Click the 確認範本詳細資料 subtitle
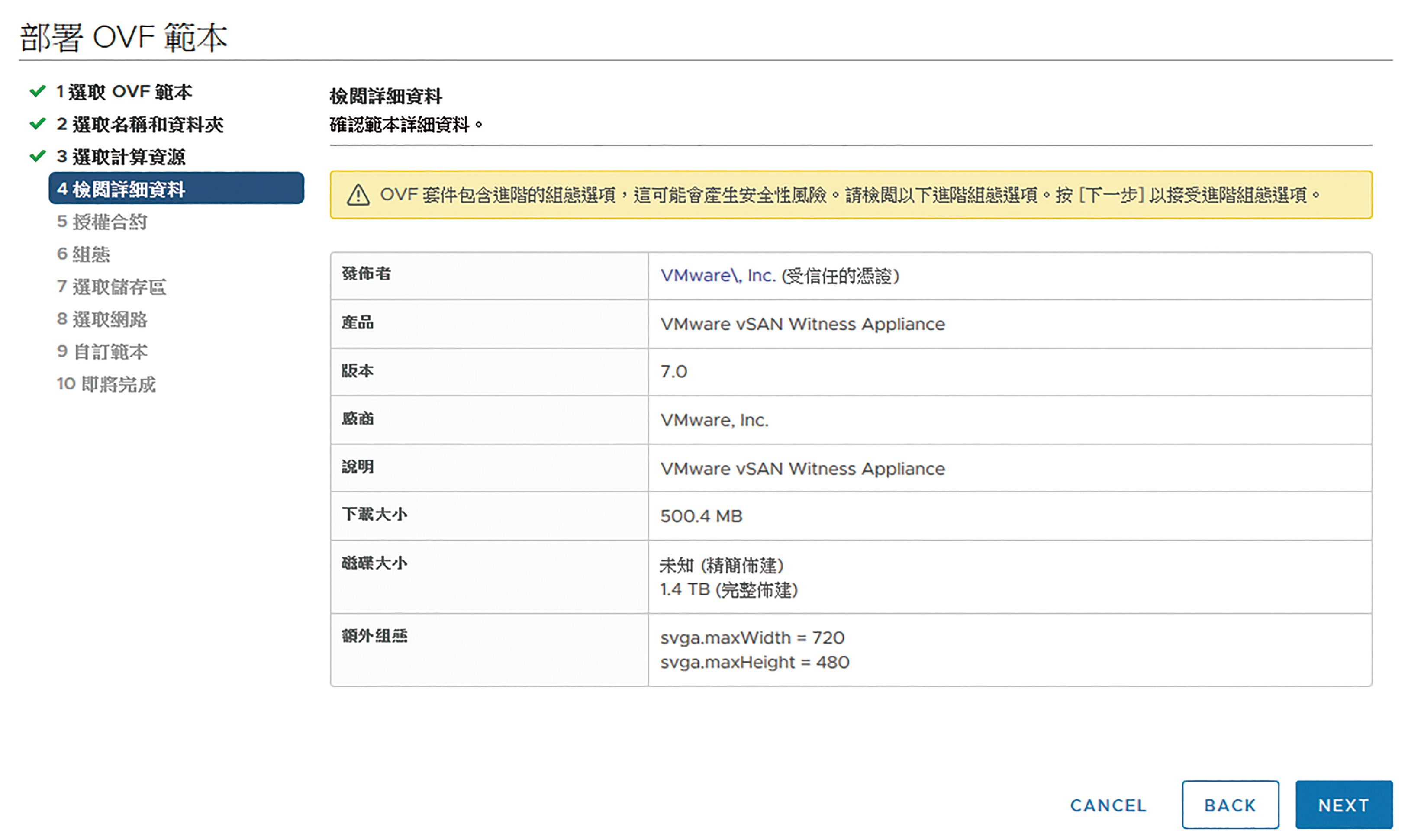The height and width of the screenshot is (840, 1408). coord(406,124)
